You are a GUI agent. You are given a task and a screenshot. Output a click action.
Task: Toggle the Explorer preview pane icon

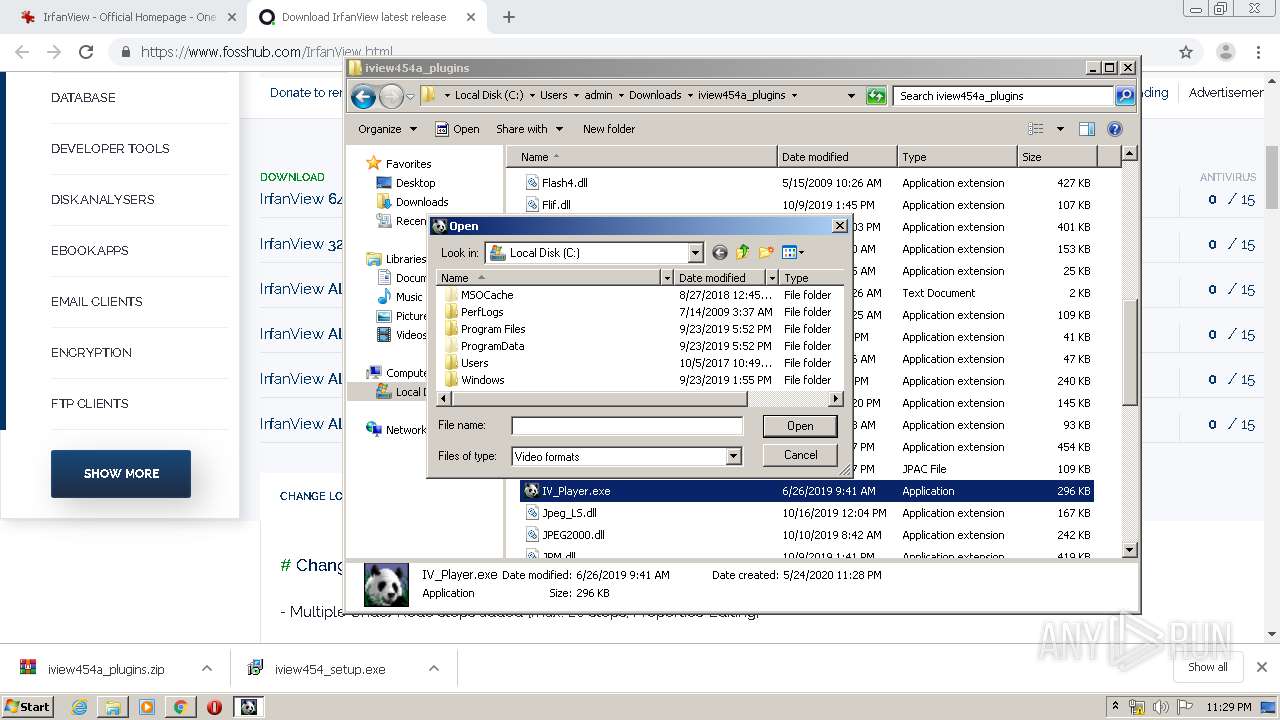point(1087,129)
